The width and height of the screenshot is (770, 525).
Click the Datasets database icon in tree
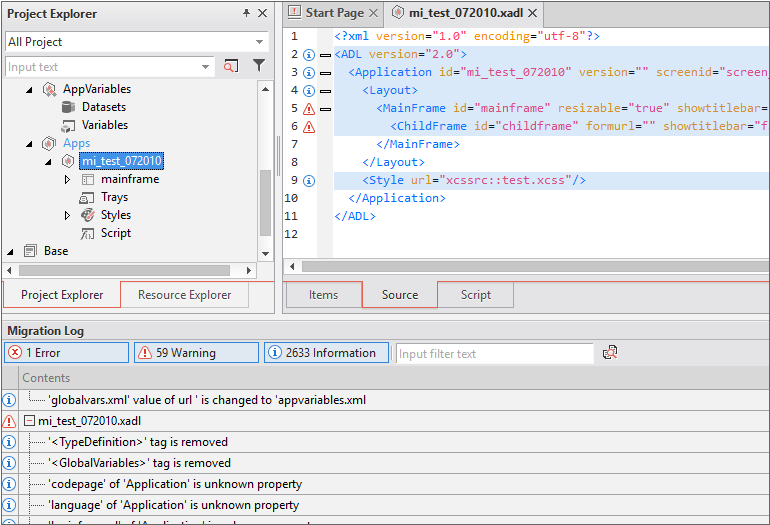tap(68, 107)
